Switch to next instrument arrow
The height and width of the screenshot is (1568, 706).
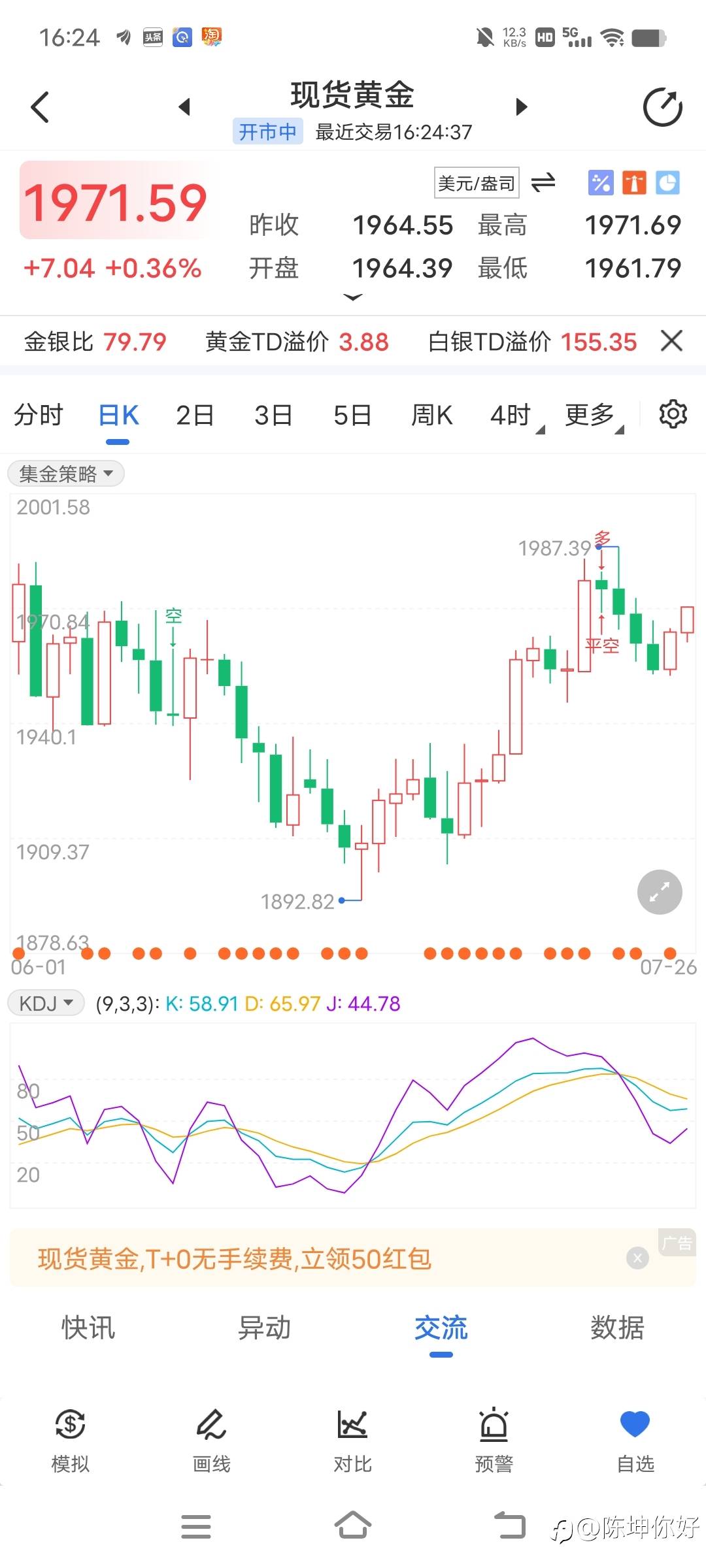pos(521,106)
